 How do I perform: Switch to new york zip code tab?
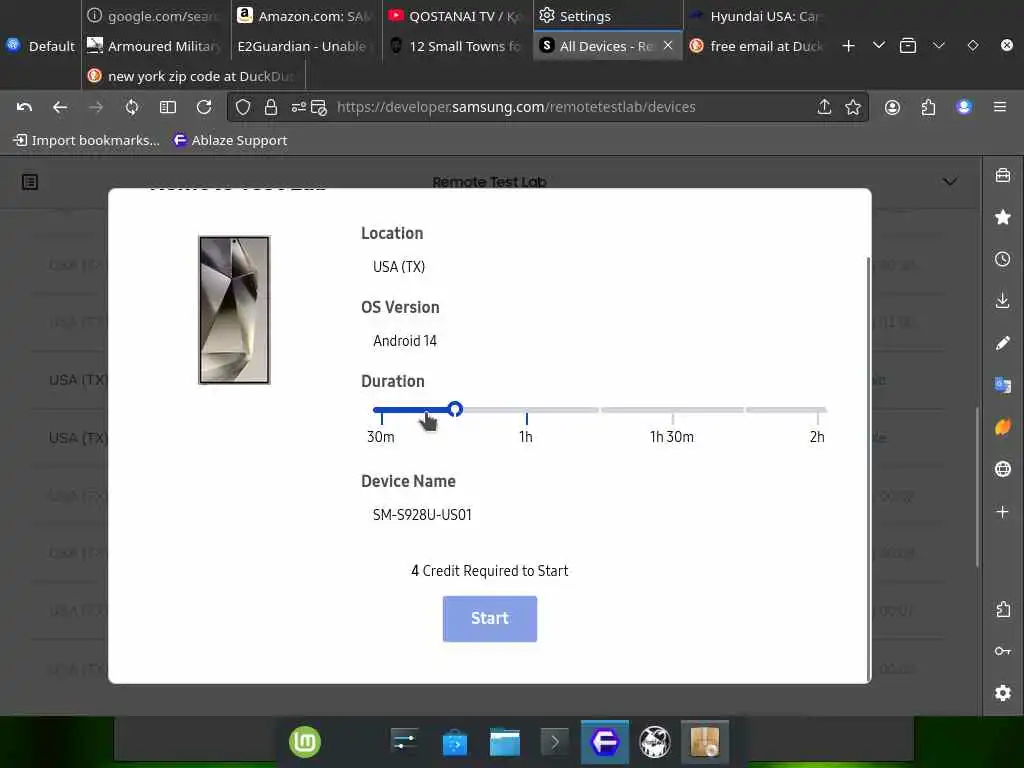point(193,76)
